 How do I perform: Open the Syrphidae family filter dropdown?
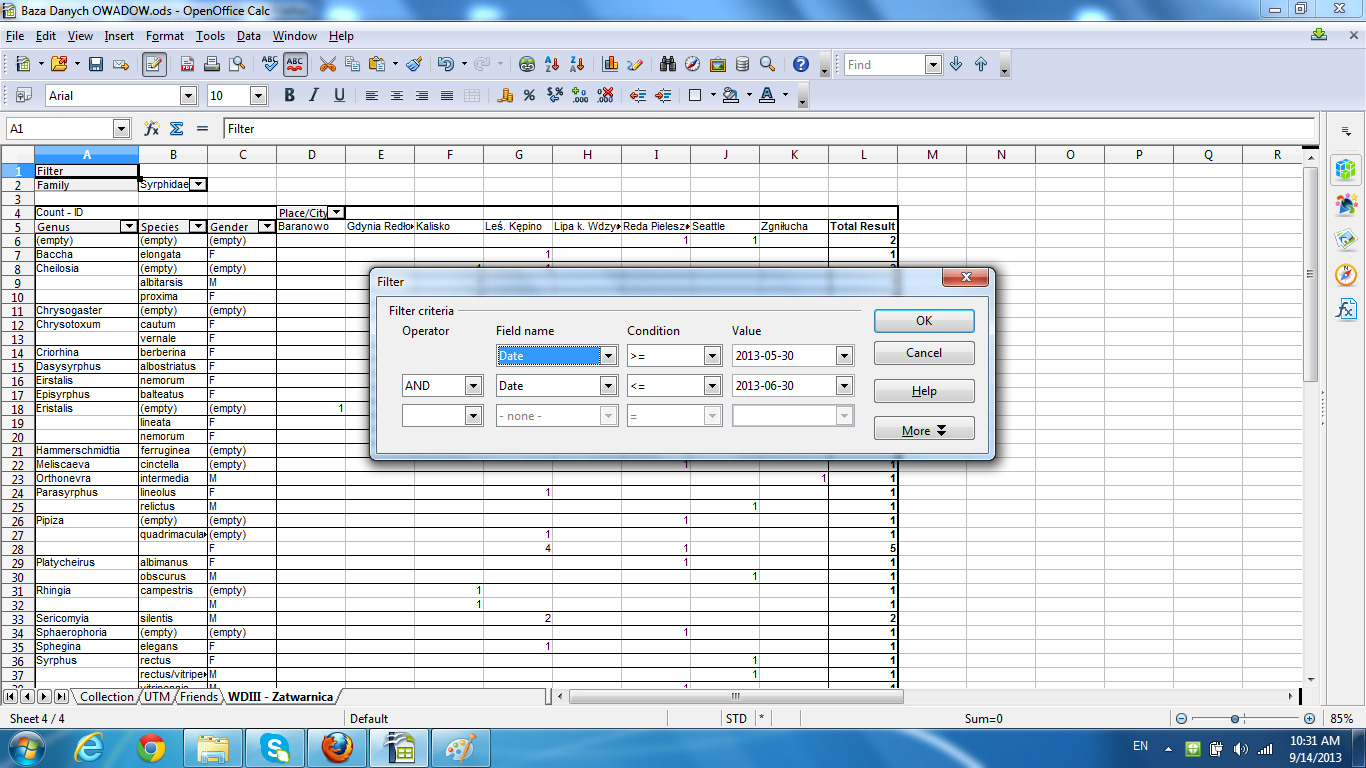[198, 185]
